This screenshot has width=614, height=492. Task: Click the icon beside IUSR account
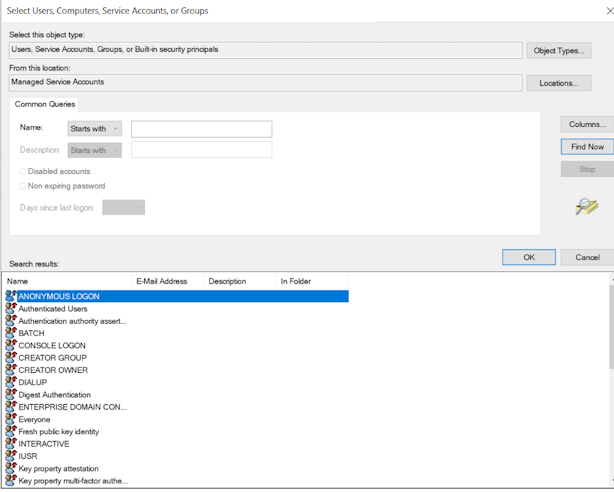[x=11, y=456]
